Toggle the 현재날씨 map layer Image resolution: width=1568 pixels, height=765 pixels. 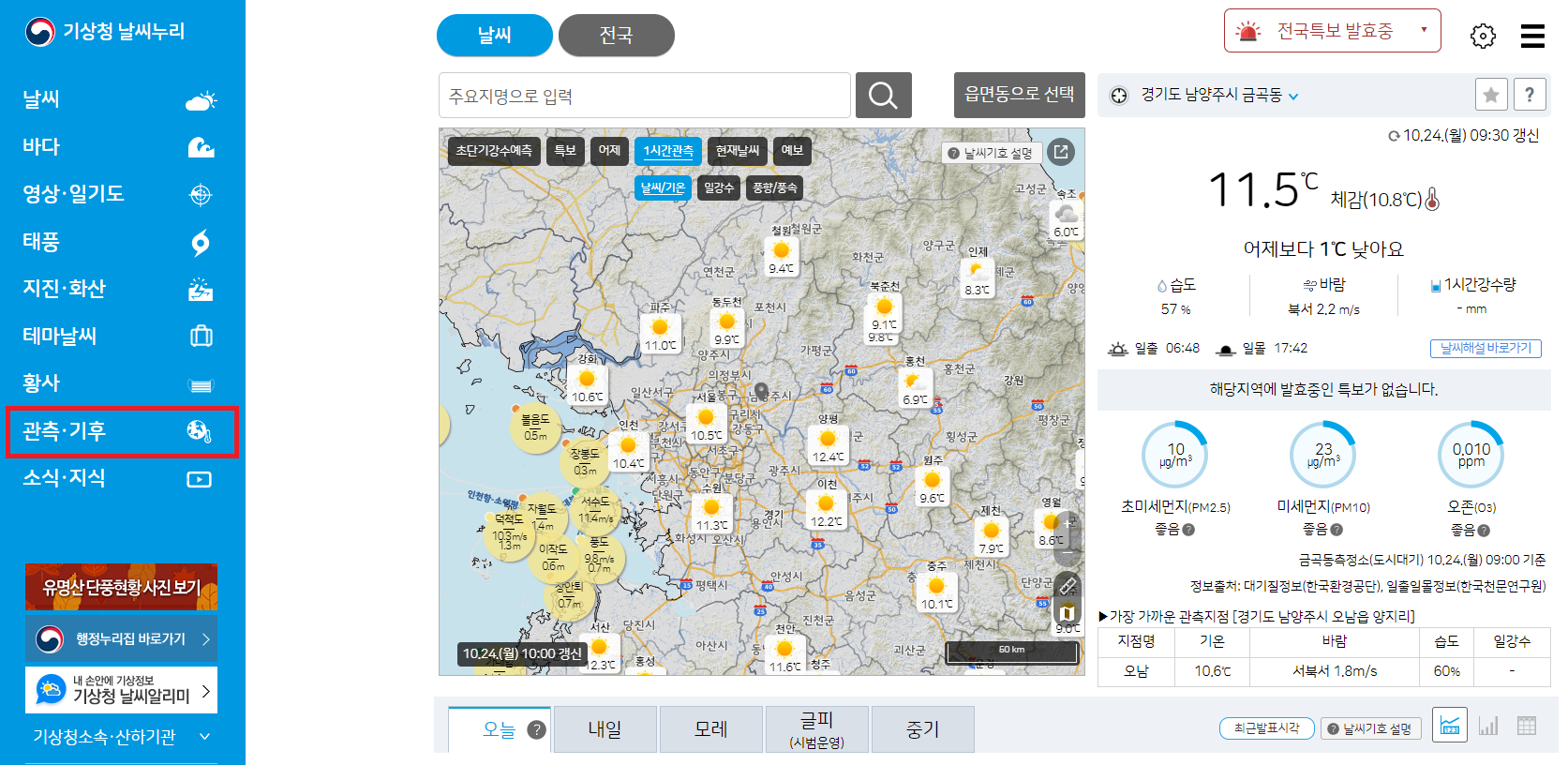pos(738,151)
